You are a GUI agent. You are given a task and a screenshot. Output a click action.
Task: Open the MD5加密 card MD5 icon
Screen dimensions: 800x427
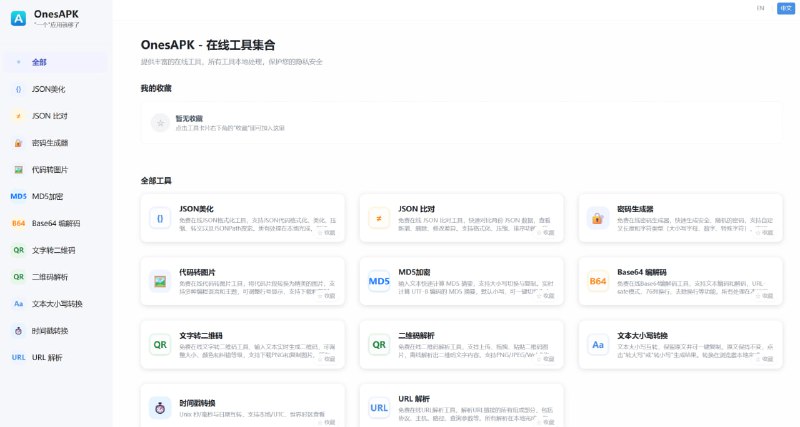379,282
